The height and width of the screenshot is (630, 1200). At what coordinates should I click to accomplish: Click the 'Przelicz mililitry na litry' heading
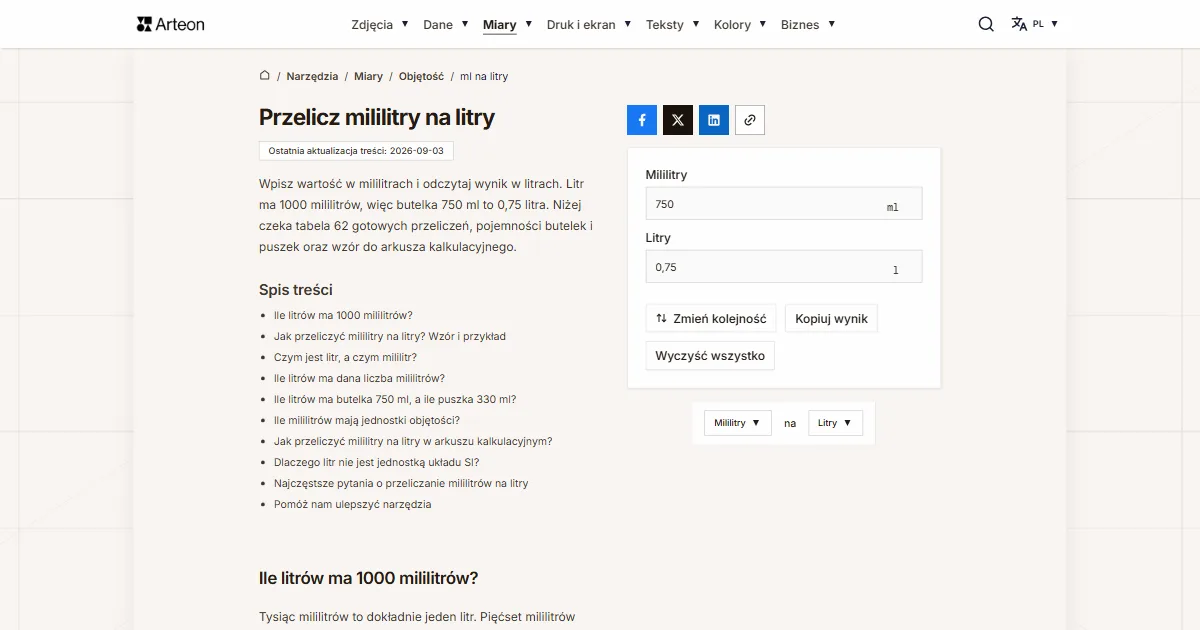tap(377, 117)
